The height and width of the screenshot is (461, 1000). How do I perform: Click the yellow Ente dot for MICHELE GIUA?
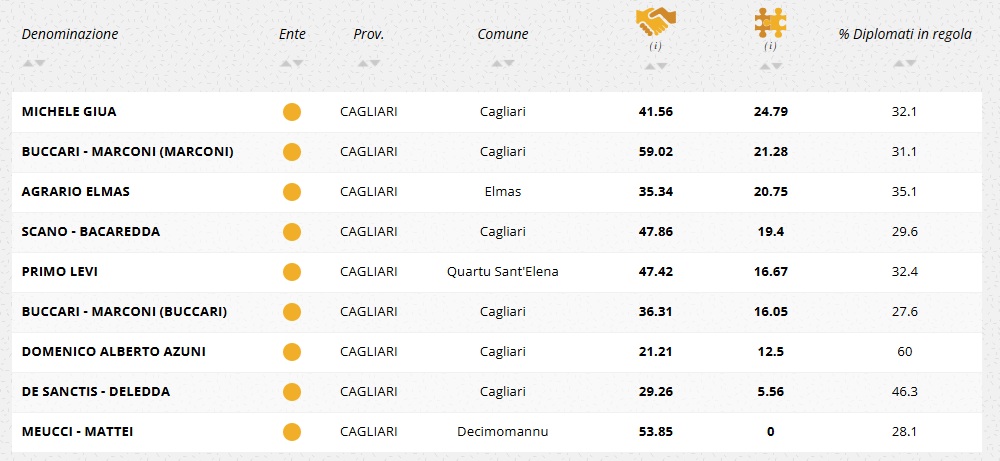(292, 112)
